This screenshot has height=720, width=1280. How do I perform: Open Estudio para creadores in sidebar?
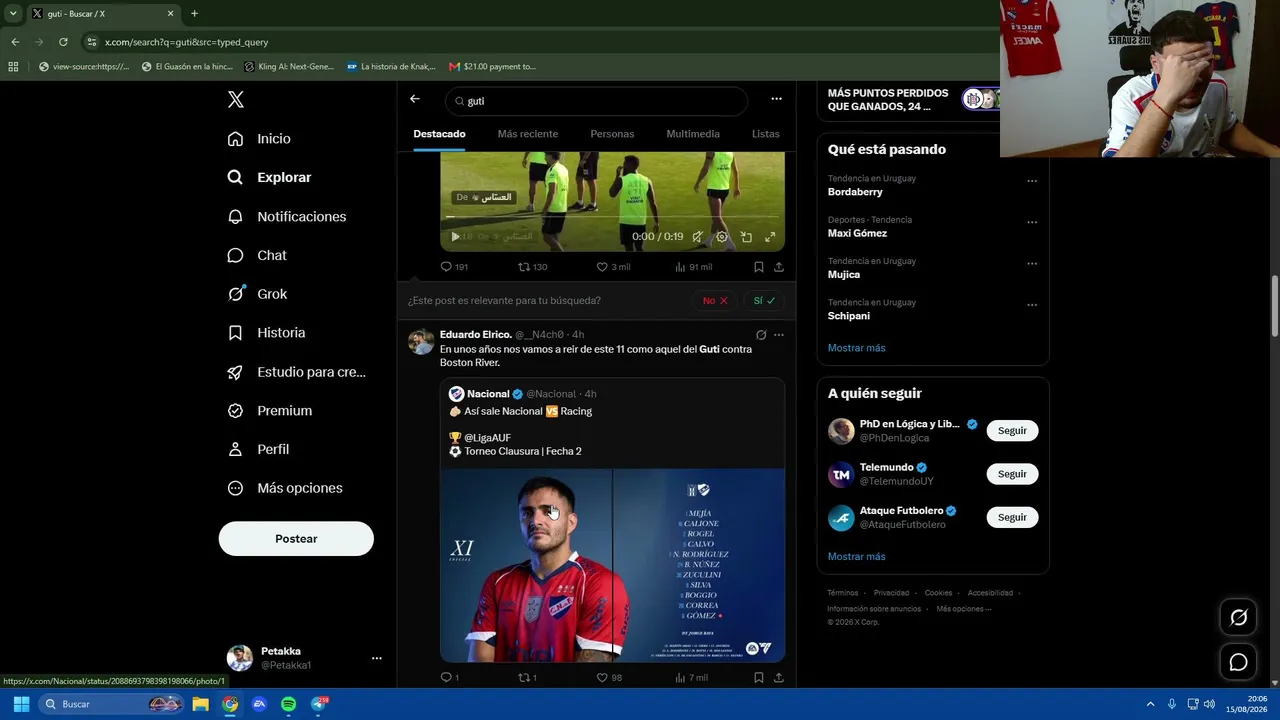click(296, 372)
